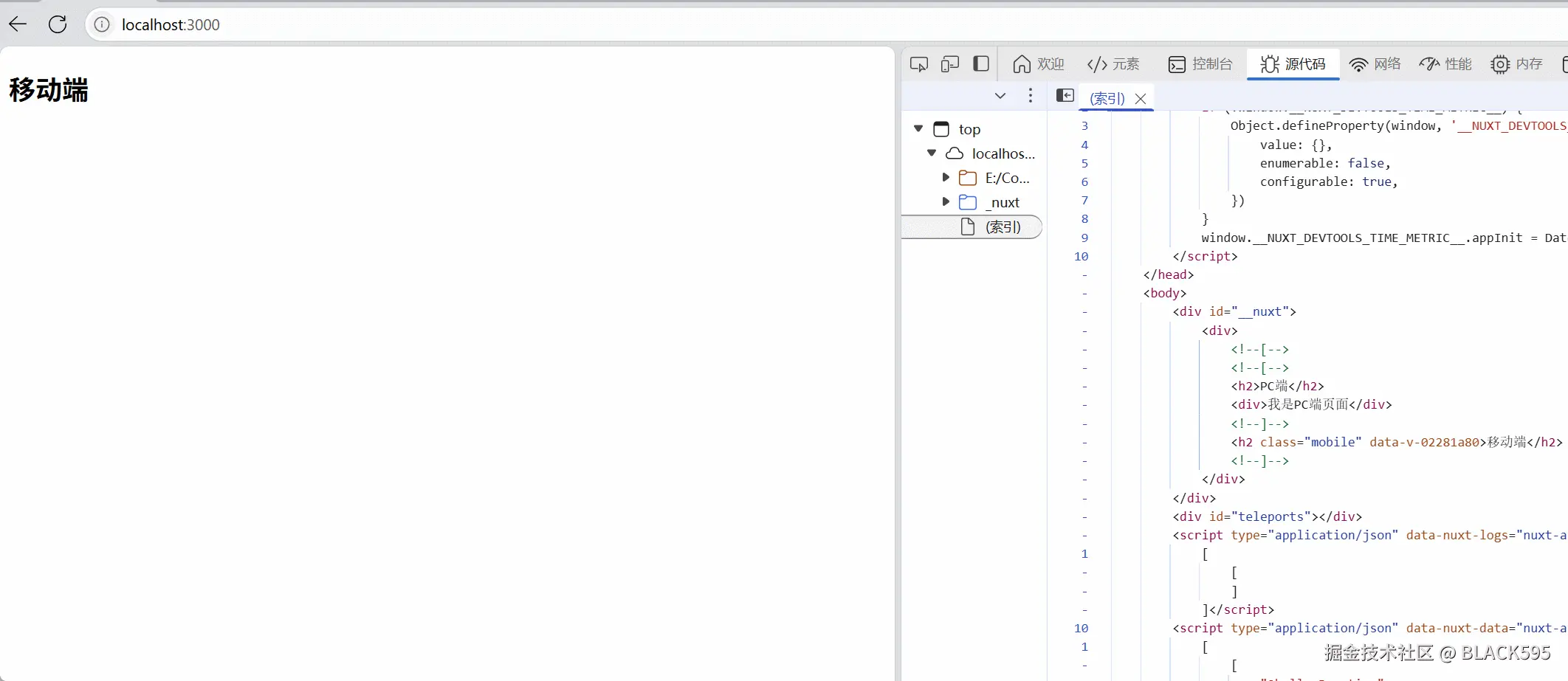This screenshot has height=681, width=1568.
Task: Go back with the browser back arrow
Action: pyautogui.click(x=18, y=24)
